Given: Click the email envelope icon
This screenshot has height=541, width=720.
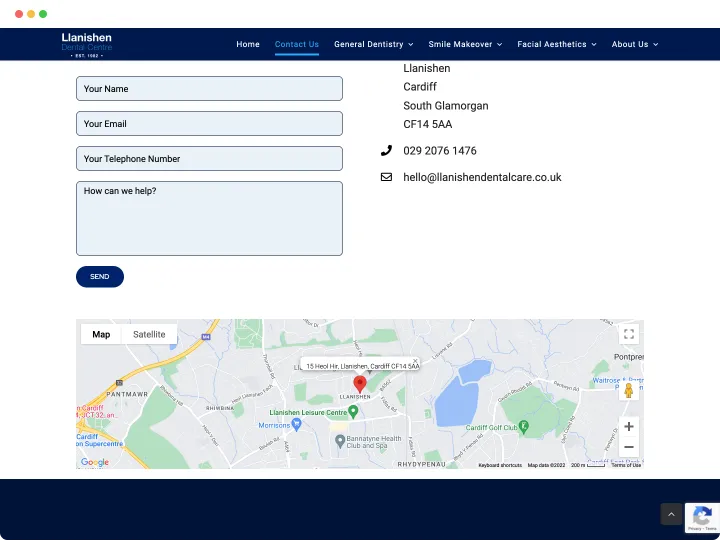Looking at the screenshot, I should (x=386, y=177).
